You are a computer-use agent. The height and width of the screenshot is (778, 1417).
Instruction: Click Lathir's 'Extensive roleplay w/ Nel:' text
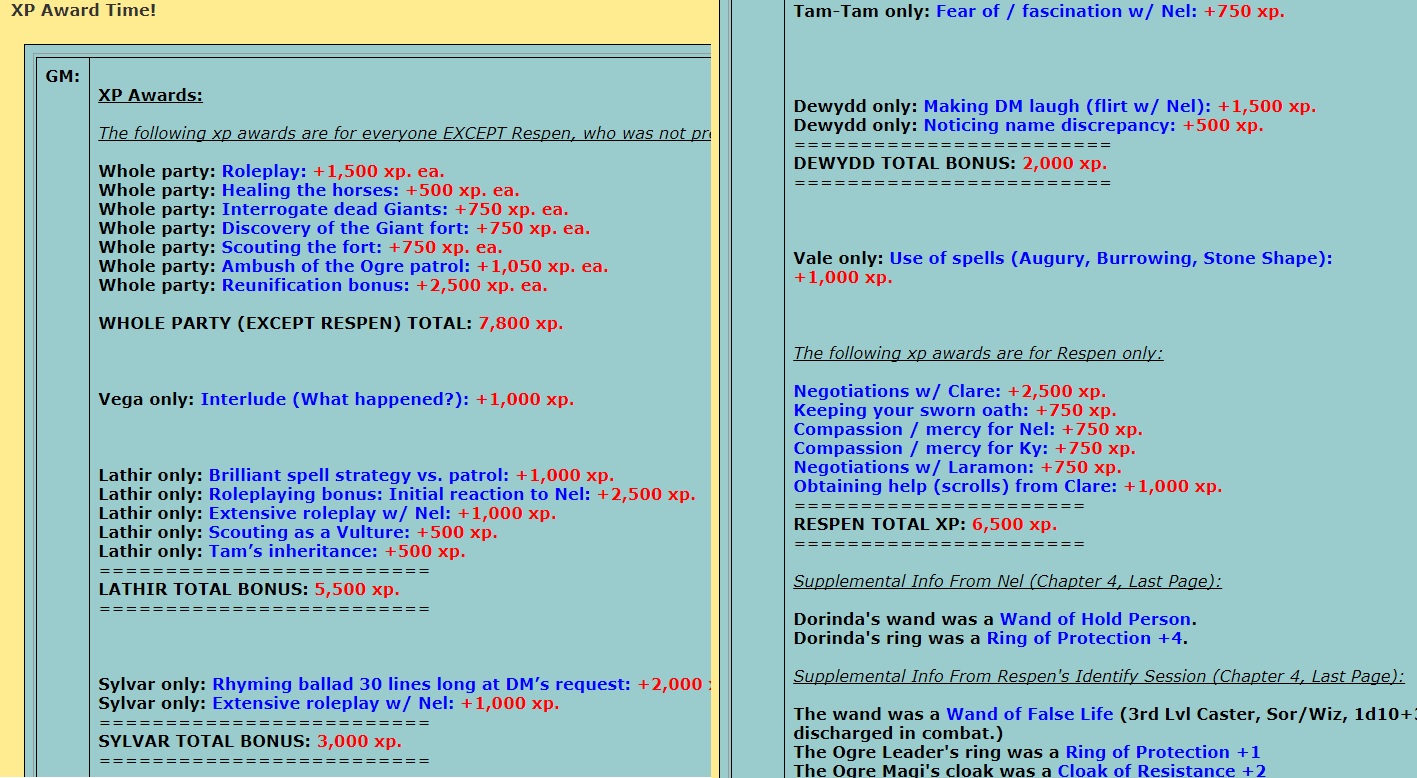330,514
